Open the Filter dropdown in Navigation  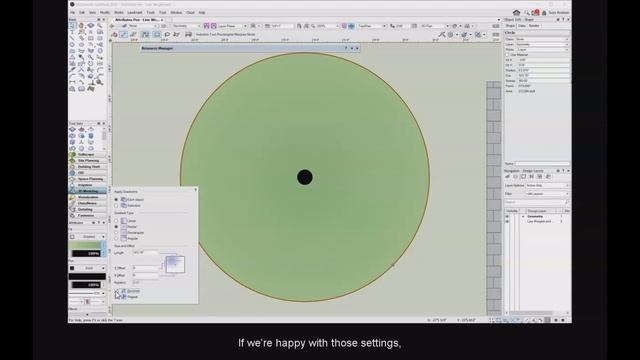pyautogui.click(x=547, y=194)
